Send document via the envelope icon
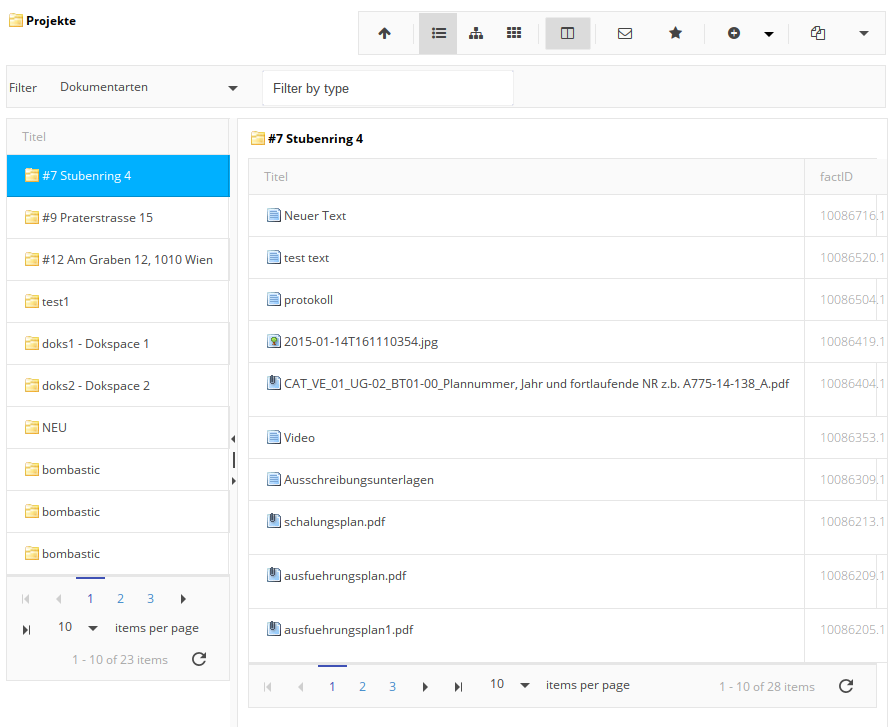893x727 pixels. 624,33
